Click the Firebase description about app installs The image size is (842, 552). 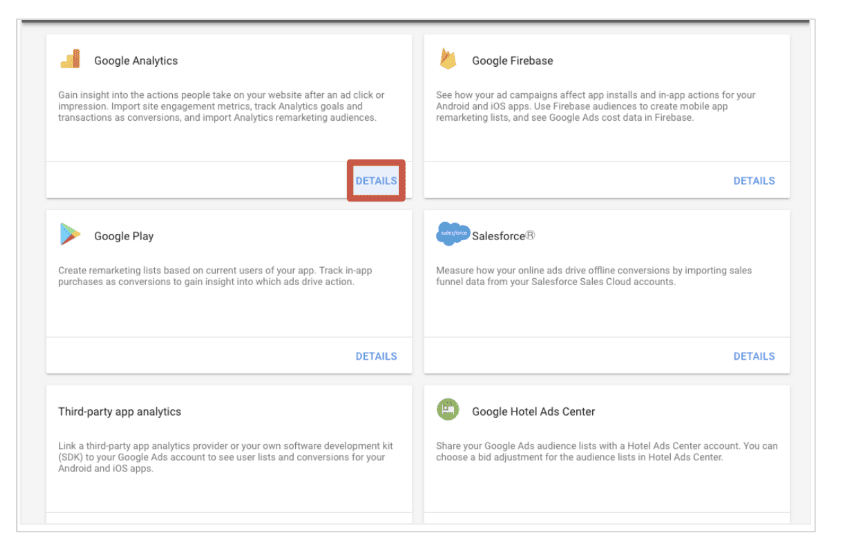(x=596, y=106)
